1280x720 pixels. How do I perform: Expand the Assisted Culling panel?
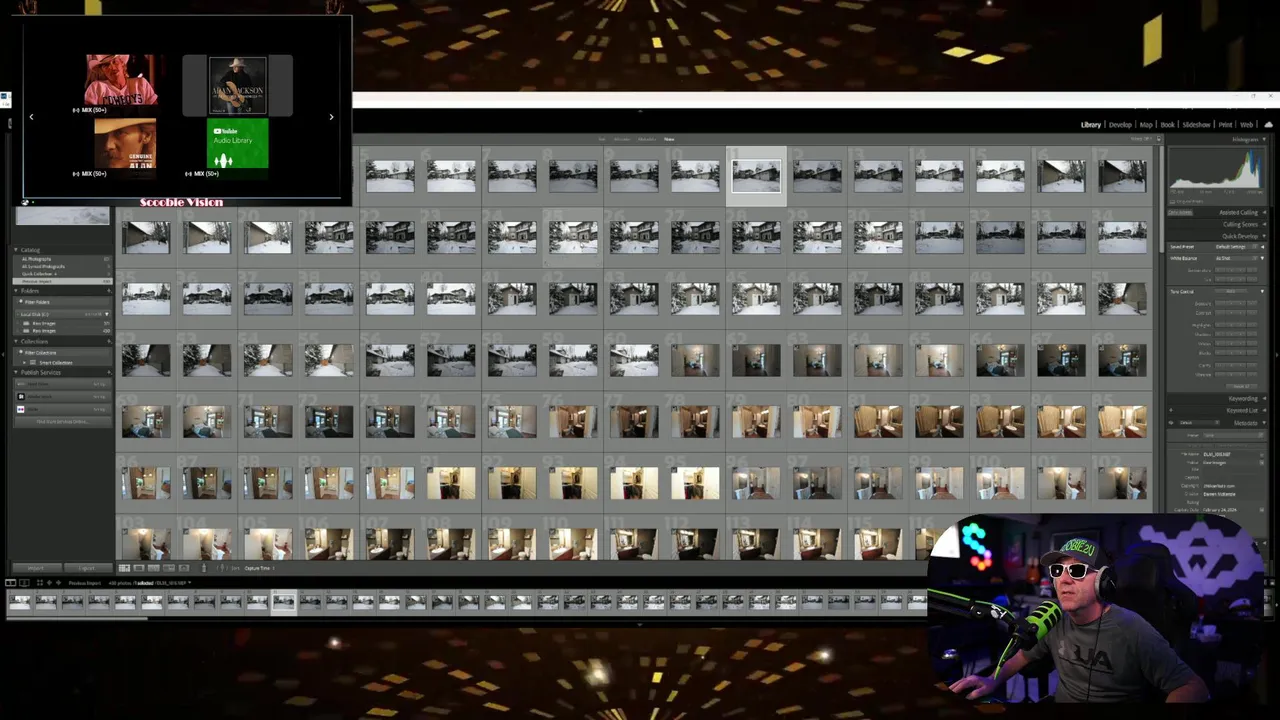pyautogui.click(x=1264, y=212)
